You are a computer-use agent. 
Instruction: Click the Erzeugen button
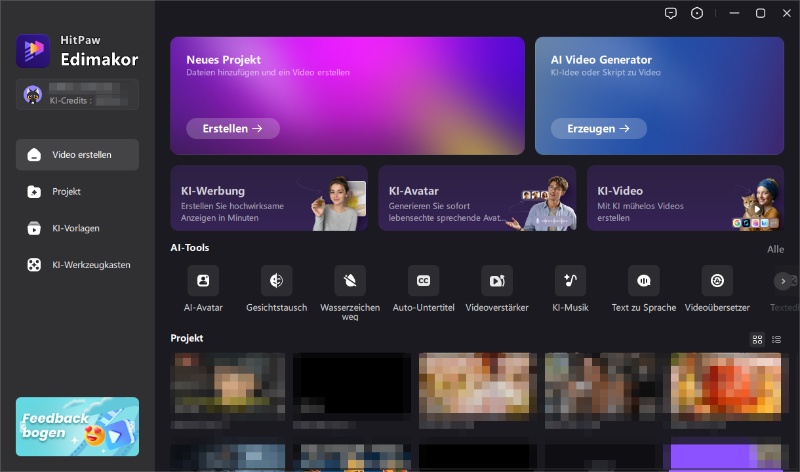tap(598, 129)
